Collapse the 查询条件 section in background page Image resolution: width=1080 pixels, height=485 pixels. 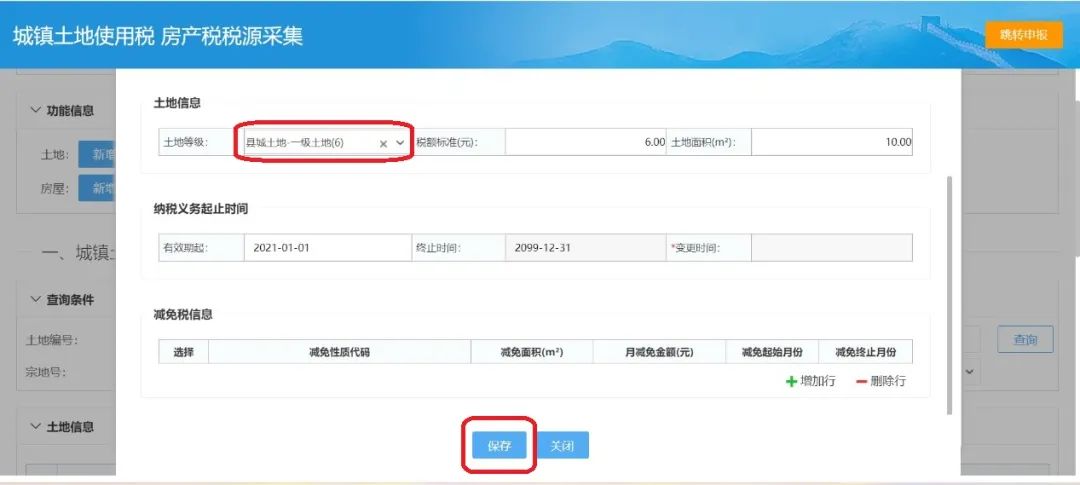(x=36, y=300)
